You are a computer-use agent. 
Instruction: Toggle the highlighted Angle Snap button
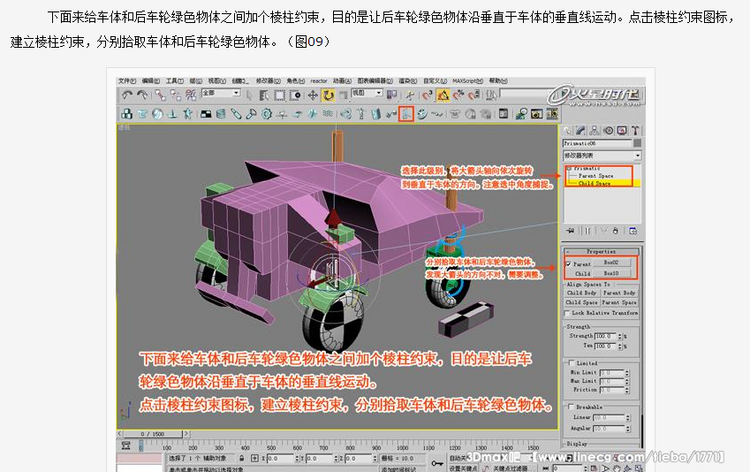click(443, 95)
